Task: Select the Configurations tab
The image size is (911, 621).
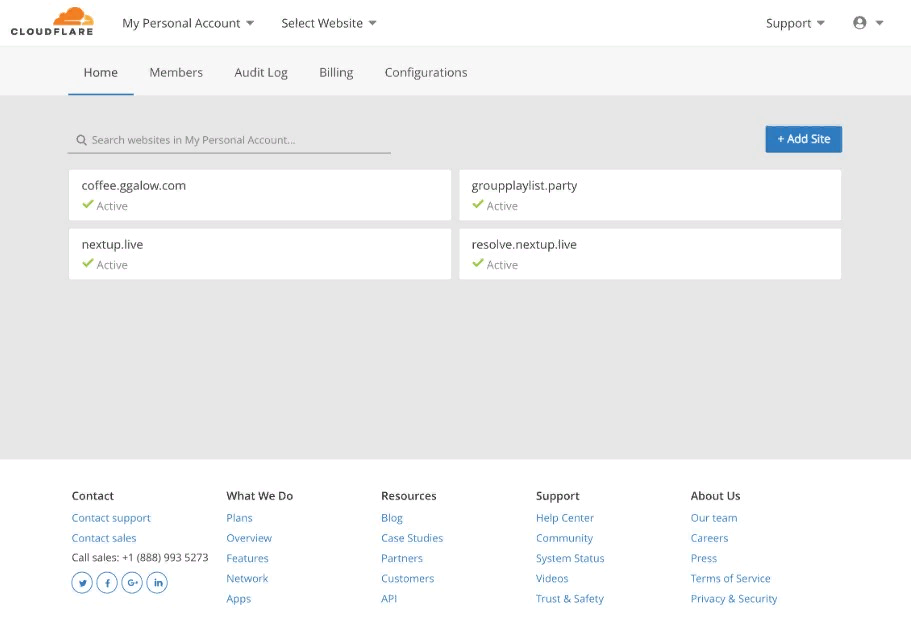Action: tap(426, 72)
